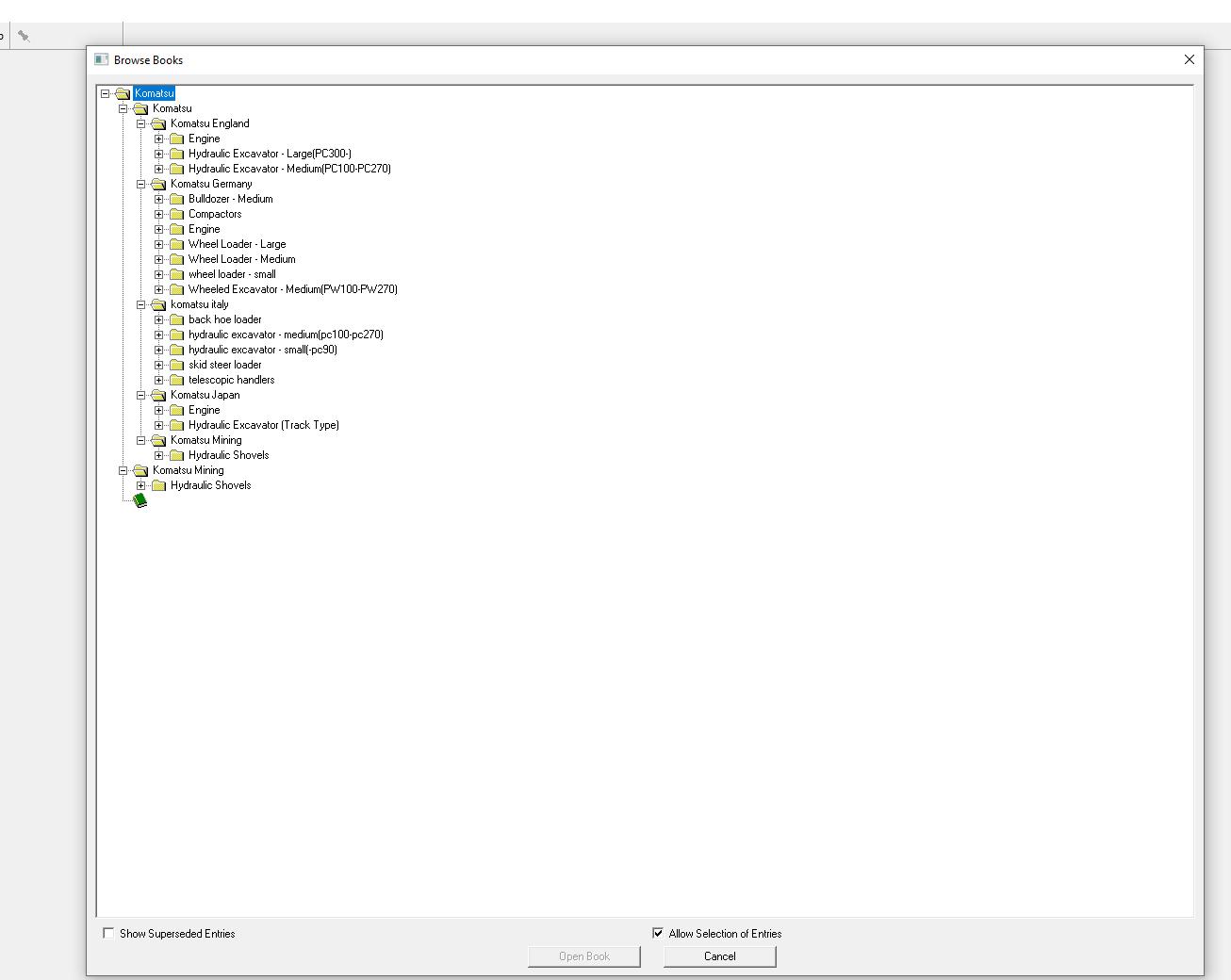Expand the Compactors node
The image size is (1231, 980).
(159, 214)
